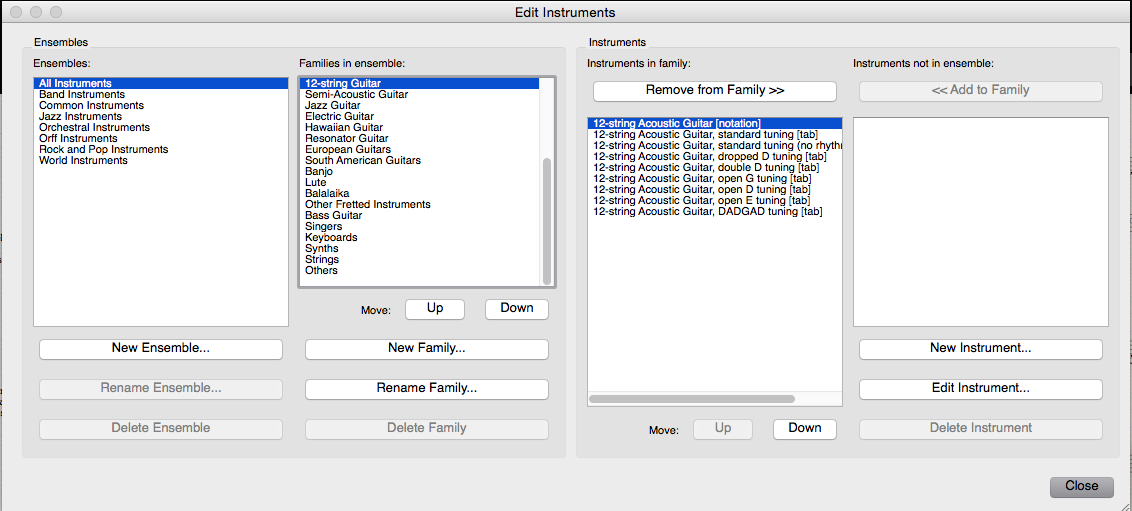Open Edit Instrument for selected guitar

(x=981, y=389)
